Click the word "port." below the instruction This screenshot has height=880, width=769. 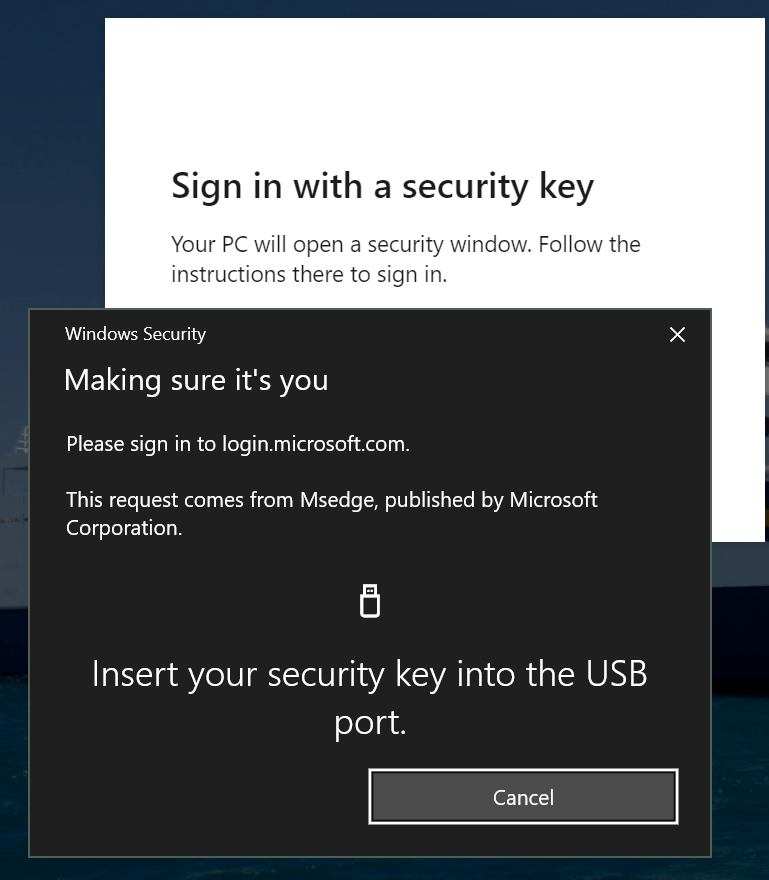point(370,723)
